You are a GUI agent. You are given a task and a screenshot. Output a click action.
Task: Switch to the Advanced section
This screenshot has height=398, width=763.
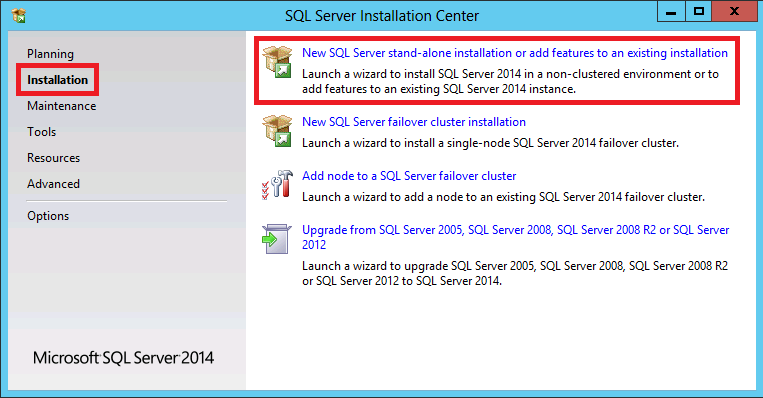point(54,184)
